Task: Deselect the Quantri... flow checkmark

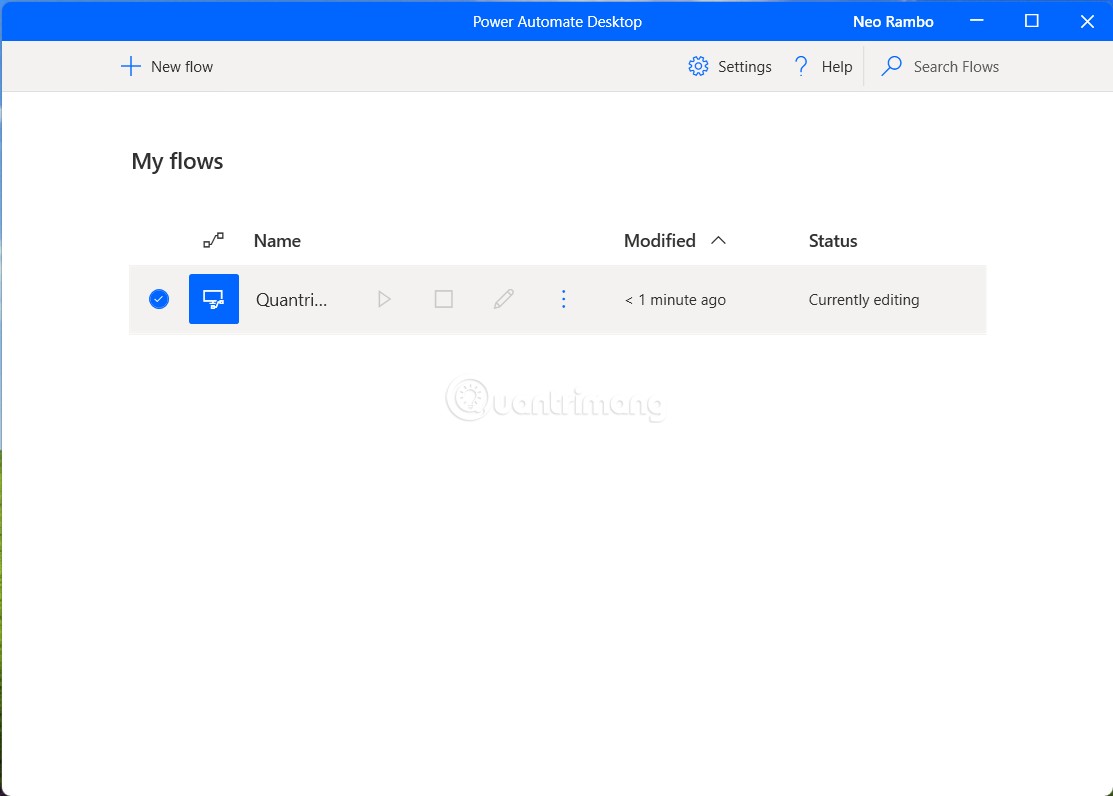Action: pos(159,299)
